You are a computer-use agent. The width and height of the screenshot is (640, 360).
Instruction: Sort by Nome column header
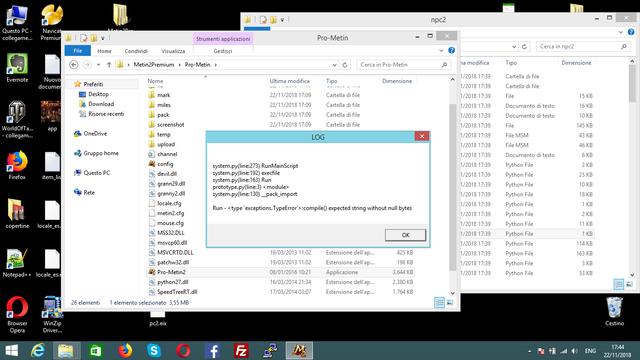pos(155,81)
